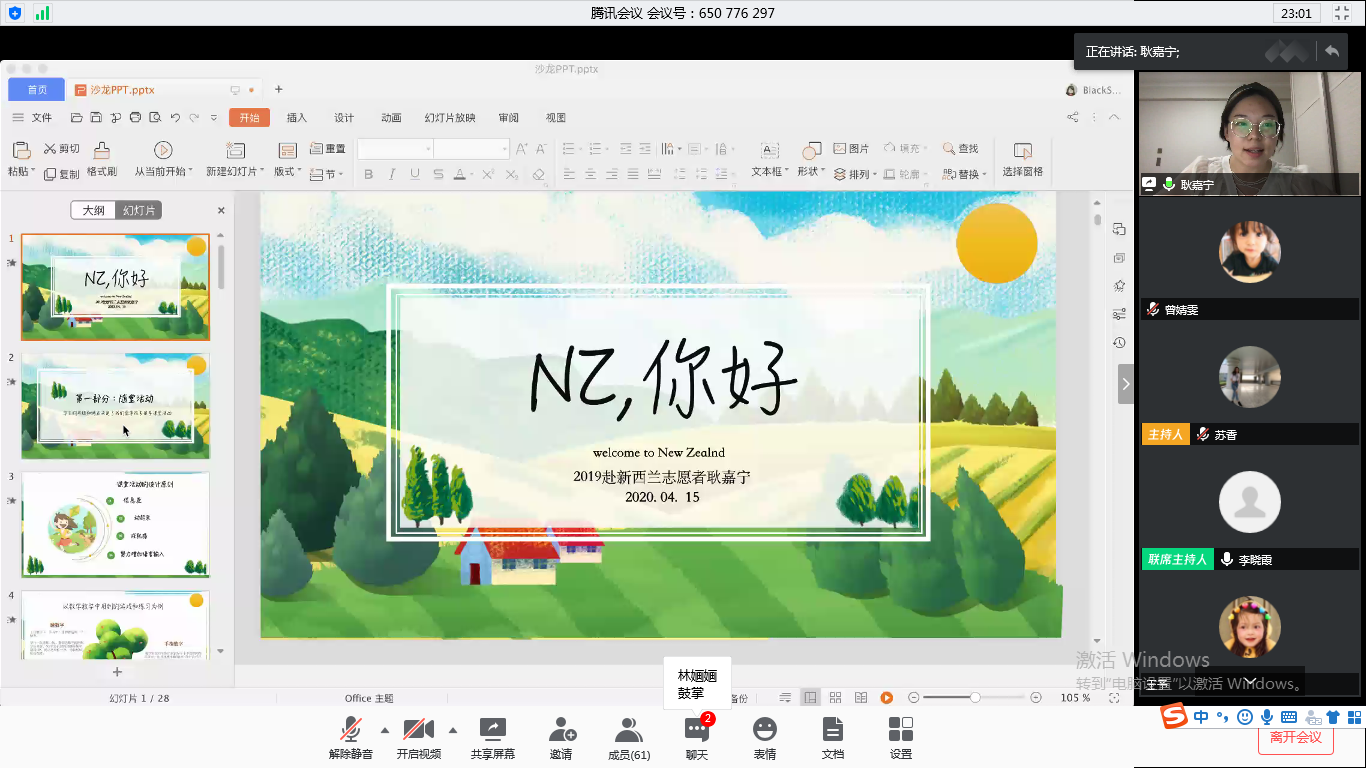Click the 首页 home tab button
Screen dimensions: 1366x768
37,90
